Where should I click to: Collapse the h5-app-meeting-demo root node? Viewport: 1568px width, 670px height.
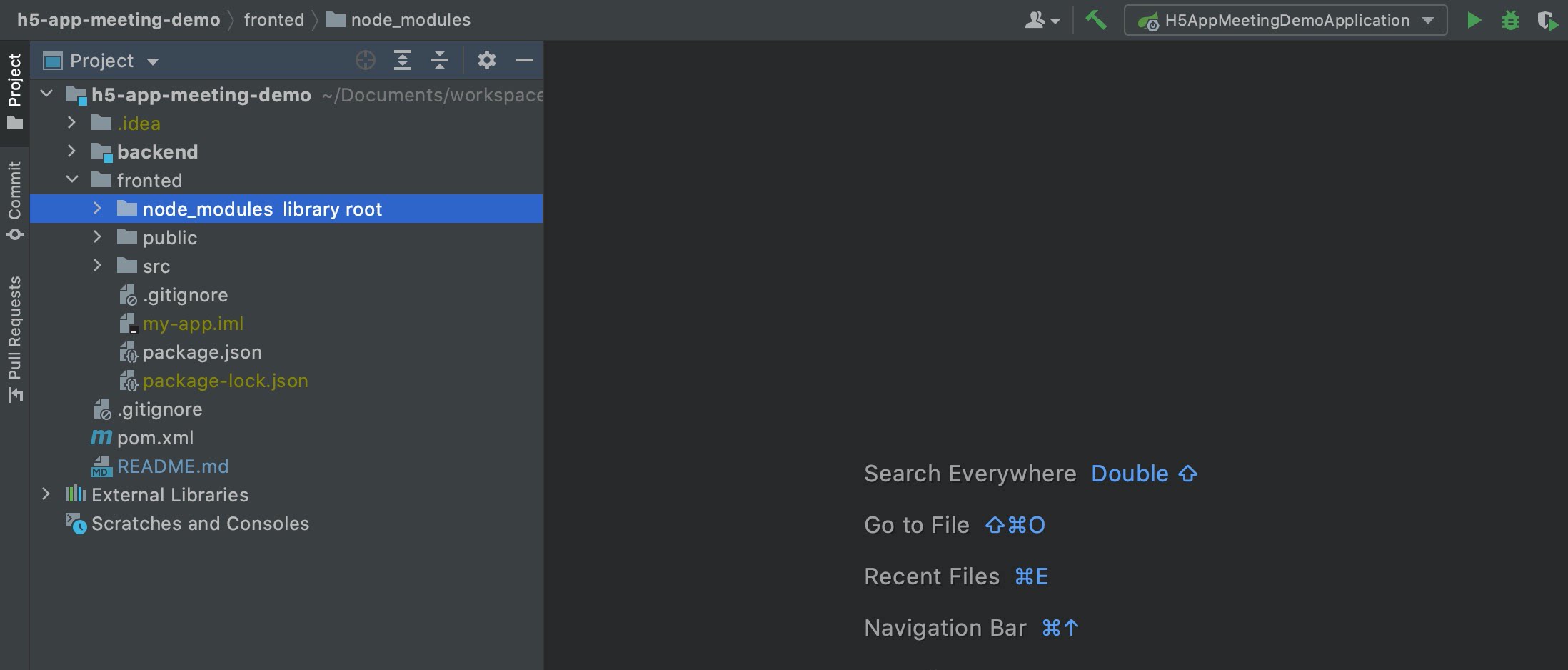tap(47, 94)
